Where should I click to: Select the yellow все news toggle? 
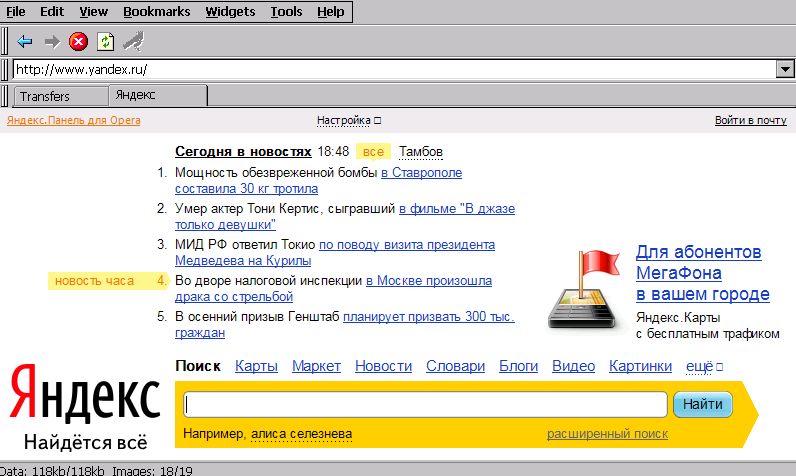373,152
